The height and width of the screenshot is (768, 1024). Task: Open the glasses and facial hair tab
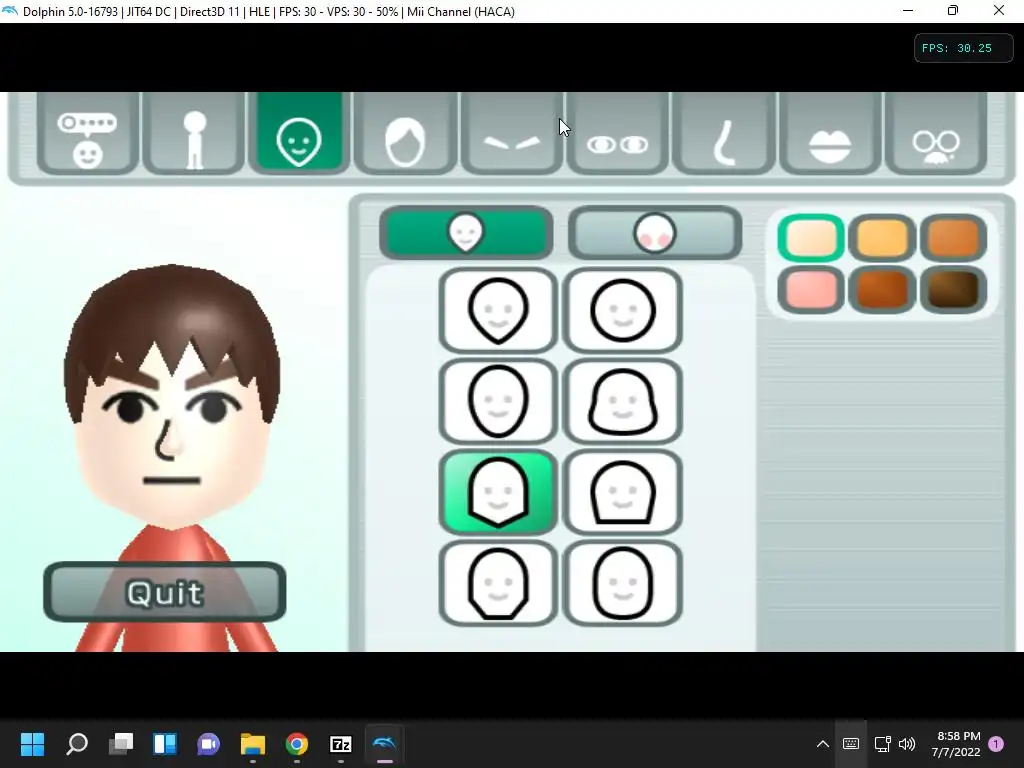click(936, 134)
